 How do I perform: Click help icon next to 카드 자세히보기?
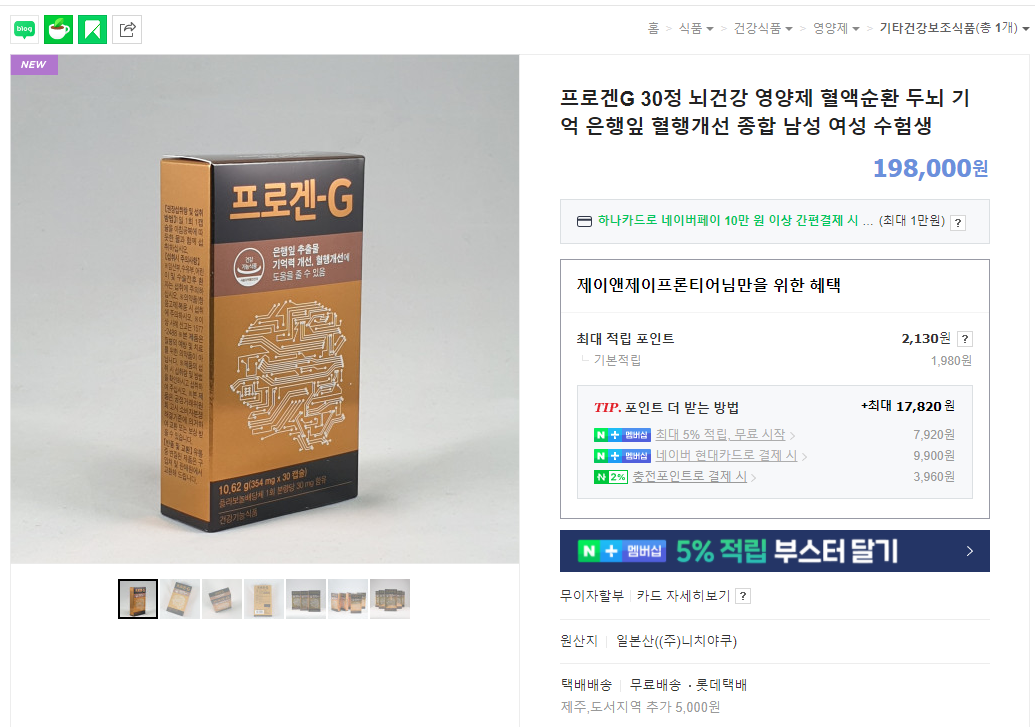coord(743,596)
